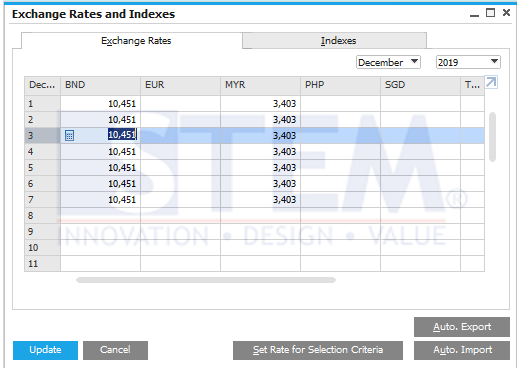Screen dimensions: 521x372
Task: Select row number 8 header
Action: coord(42,216)
